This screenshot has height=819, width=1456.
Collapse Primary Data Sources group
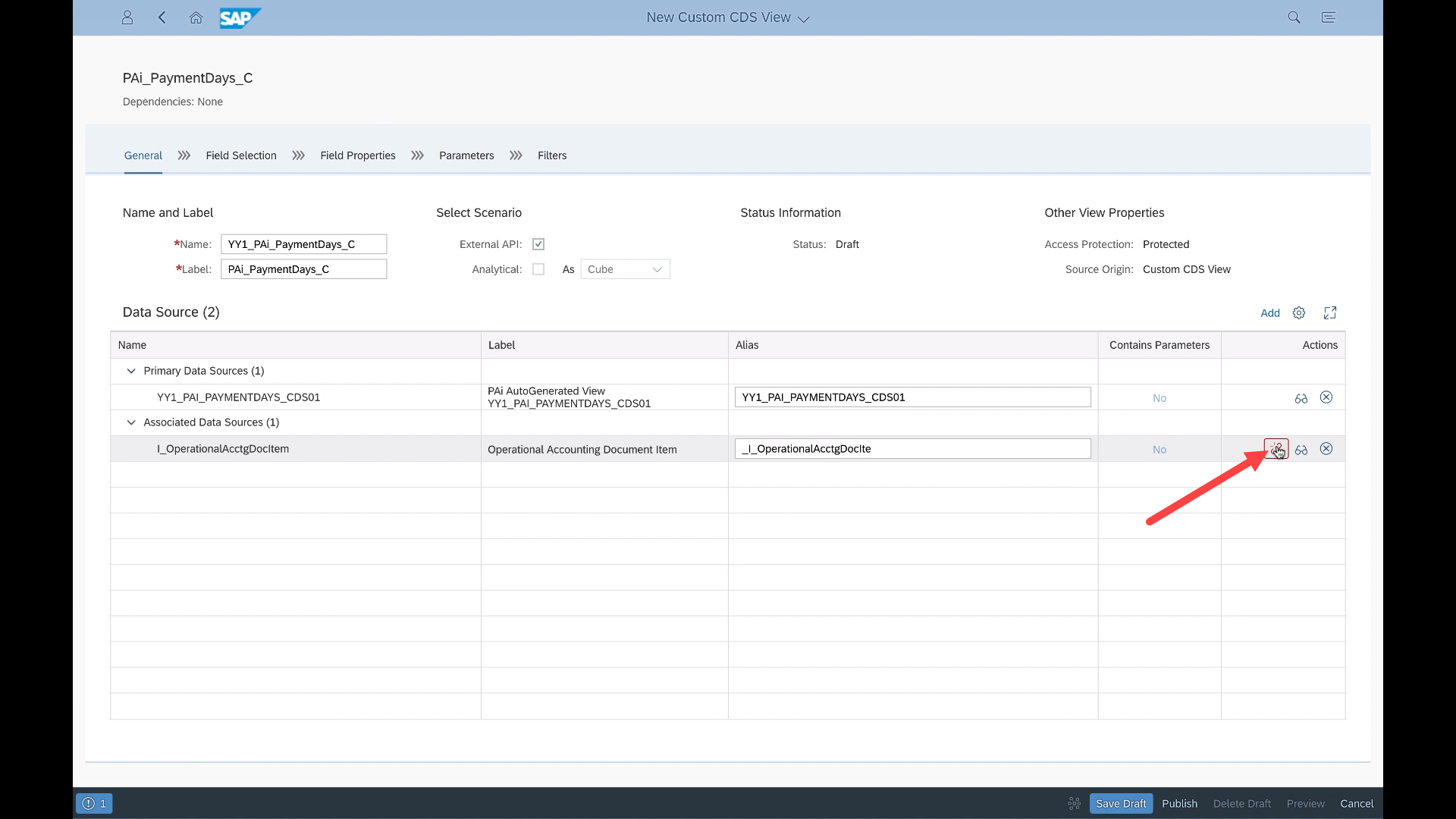click(x=131, y=371)
